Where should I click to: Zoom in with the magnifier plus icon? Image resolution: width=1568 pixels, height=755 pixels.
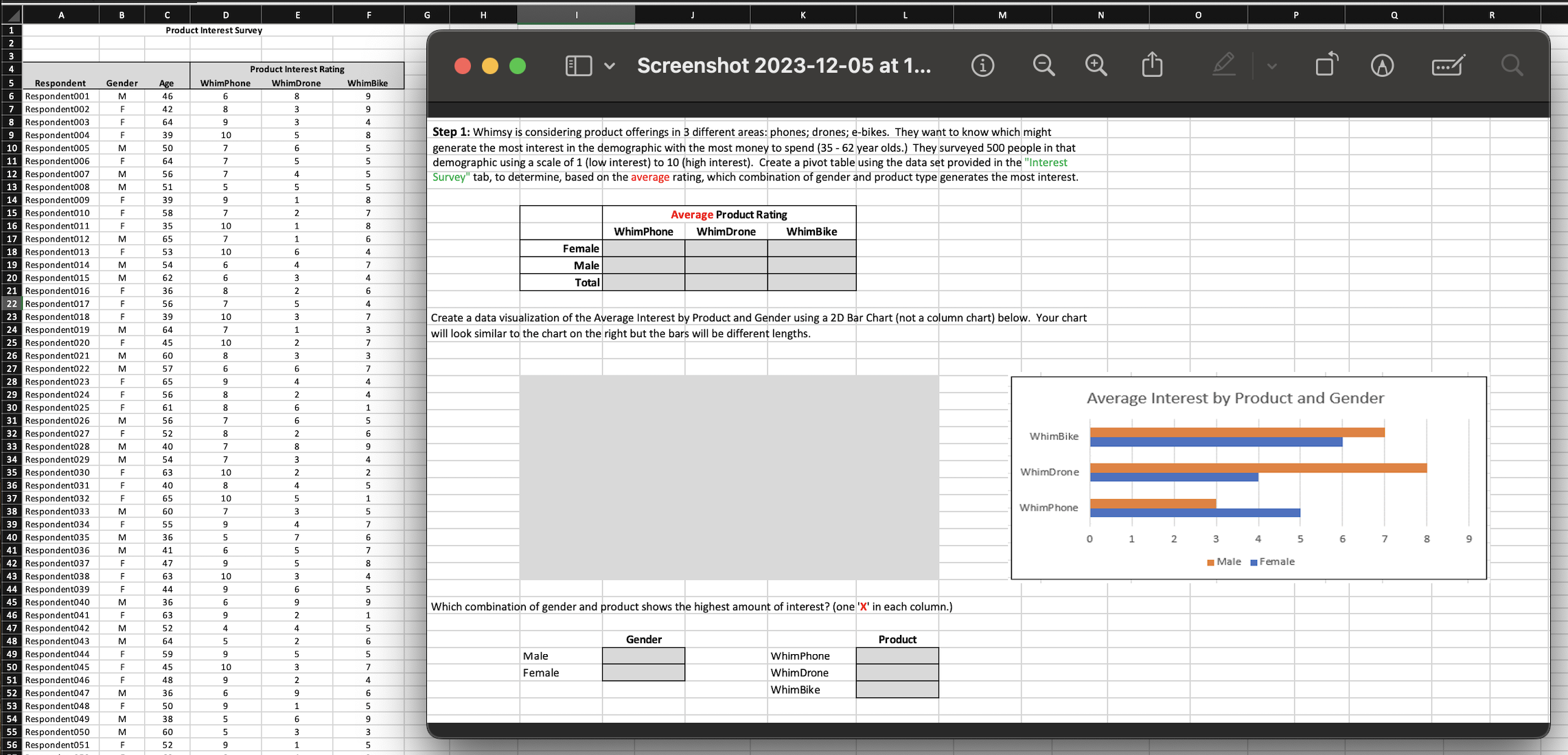[1096, 65]
